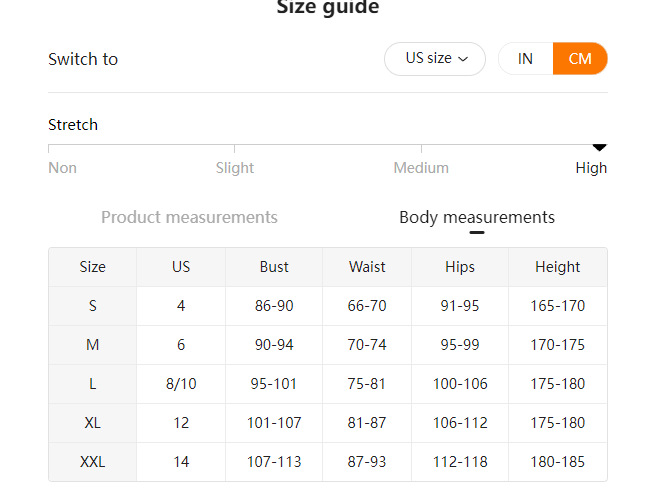651x493 pixels.
Task: Switch to Product measurements tab
Action: pos(189,217)
